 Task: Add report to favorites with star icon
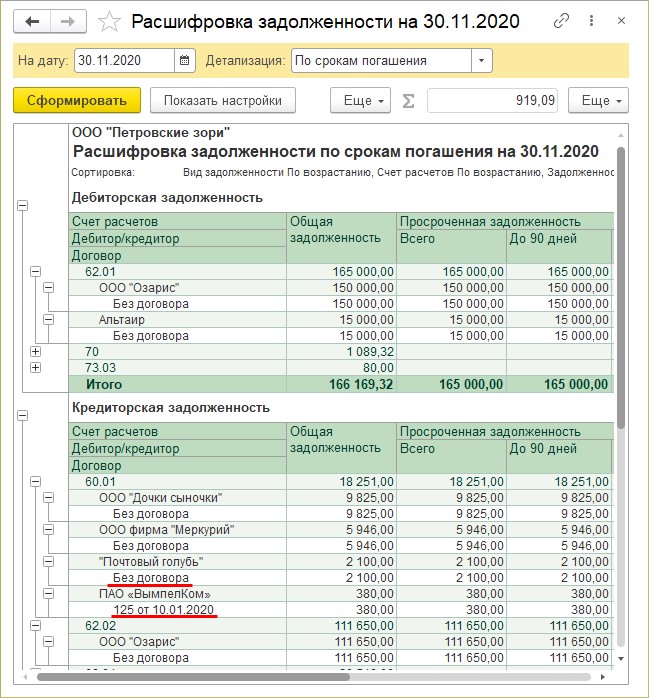110,21
